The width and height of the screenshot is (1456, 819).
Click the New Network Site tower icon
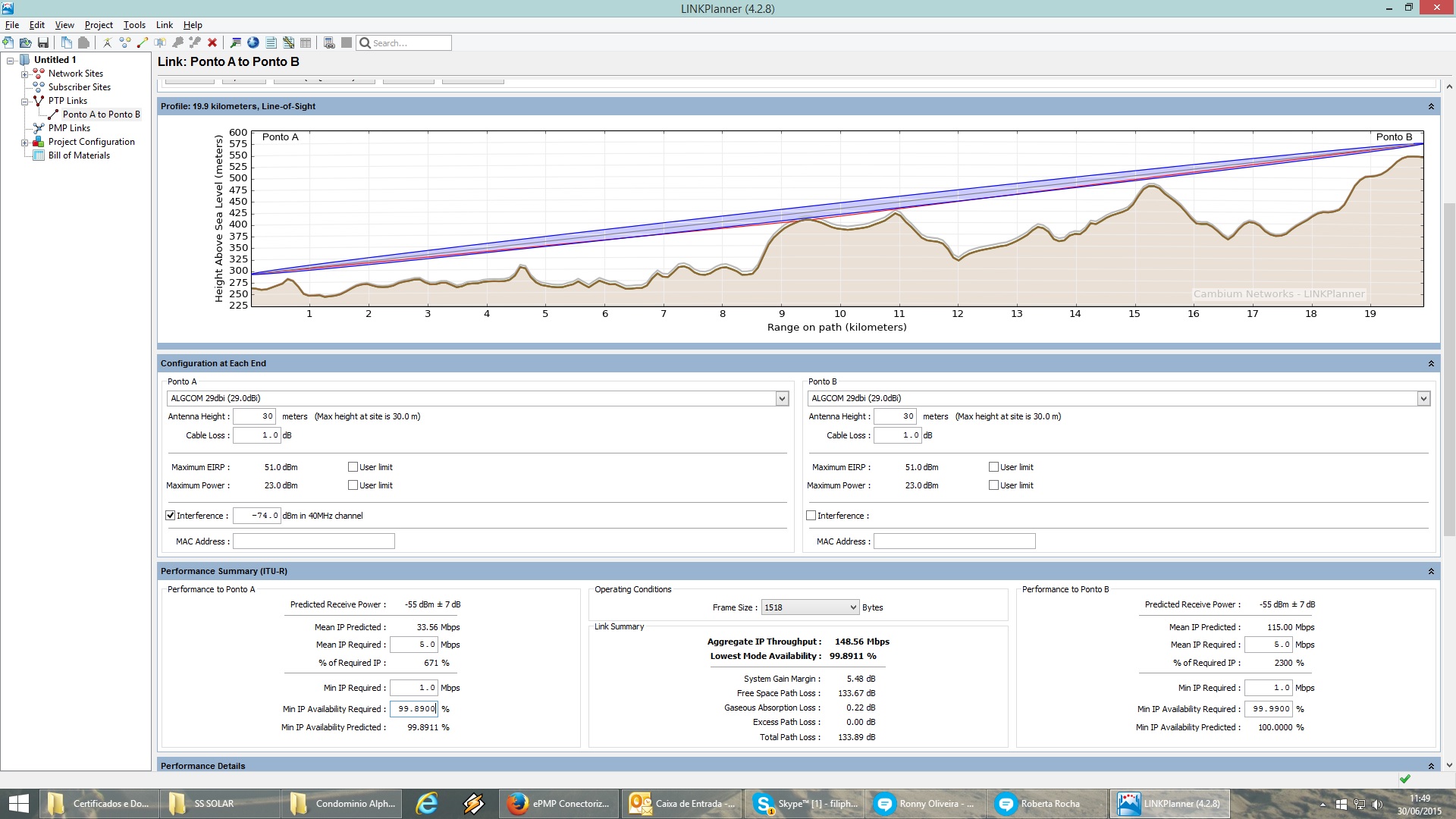108,42
